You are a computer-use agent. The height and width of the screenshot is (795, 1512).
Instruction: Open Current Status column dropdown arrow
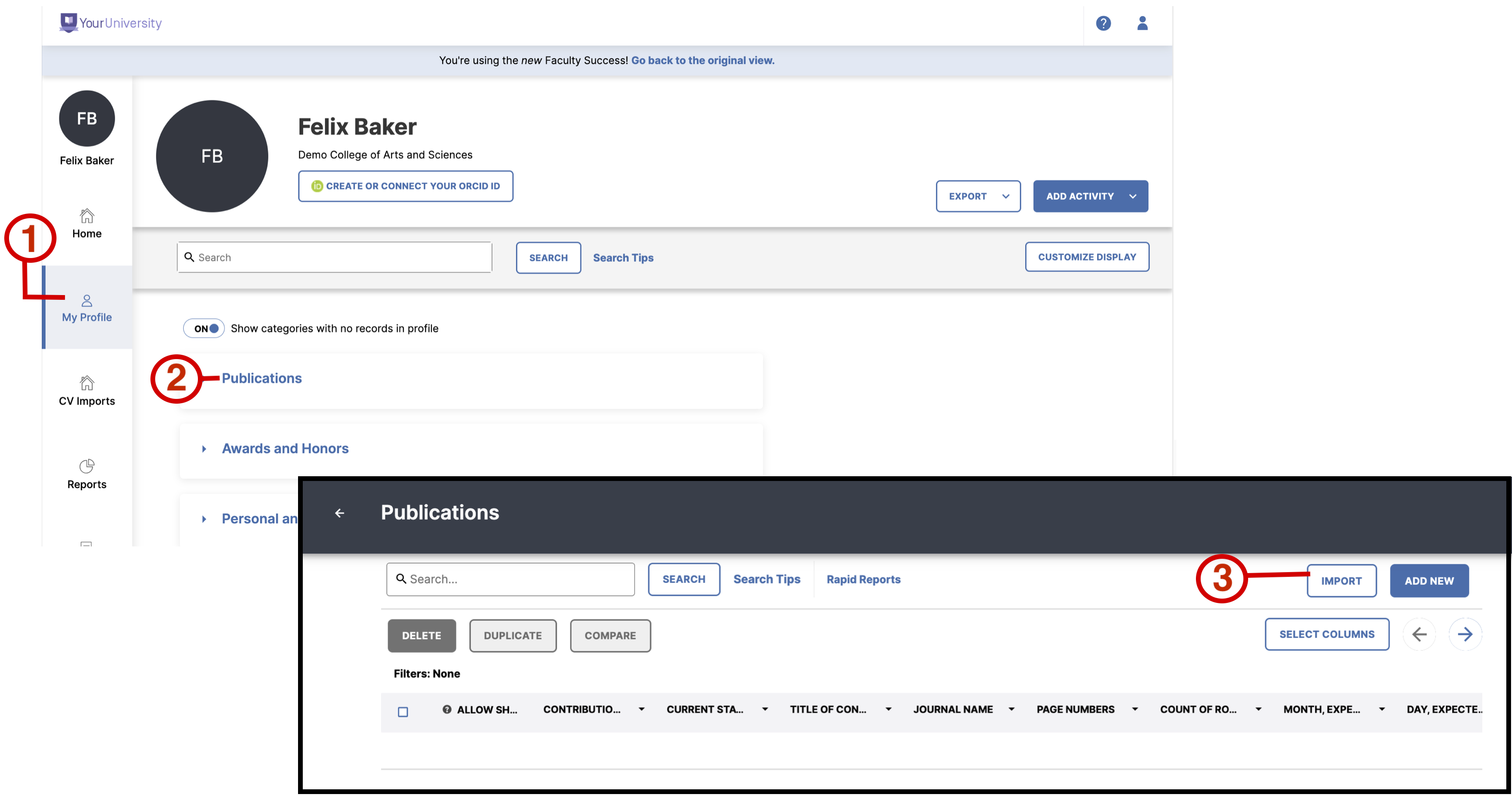[765, 709]
